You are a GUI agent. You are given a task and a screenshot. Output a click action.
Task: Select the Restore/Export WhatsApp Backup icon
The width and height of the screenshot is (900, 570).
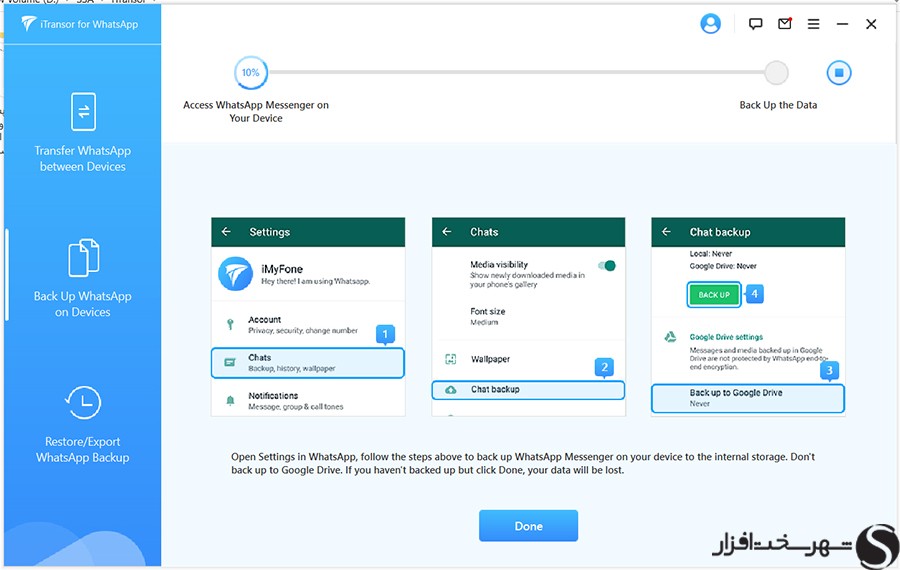pos(83,402)
